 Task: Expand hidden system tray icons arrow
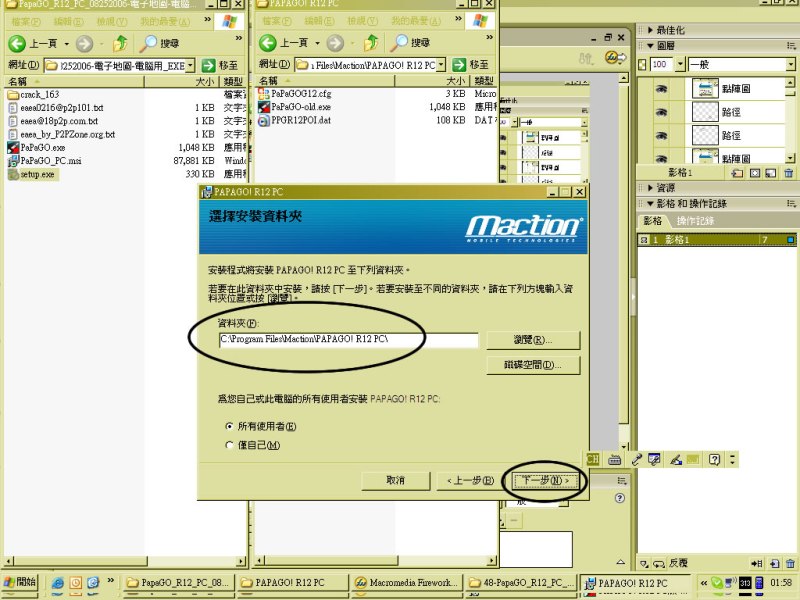704,583
